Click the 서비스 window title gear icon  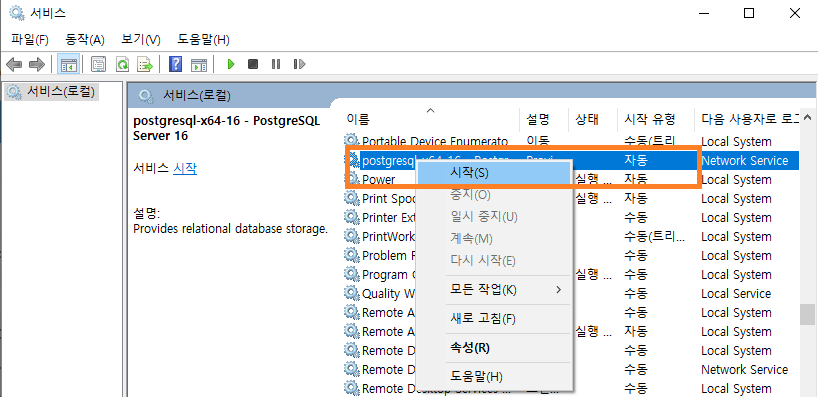[x=17, y=13]
